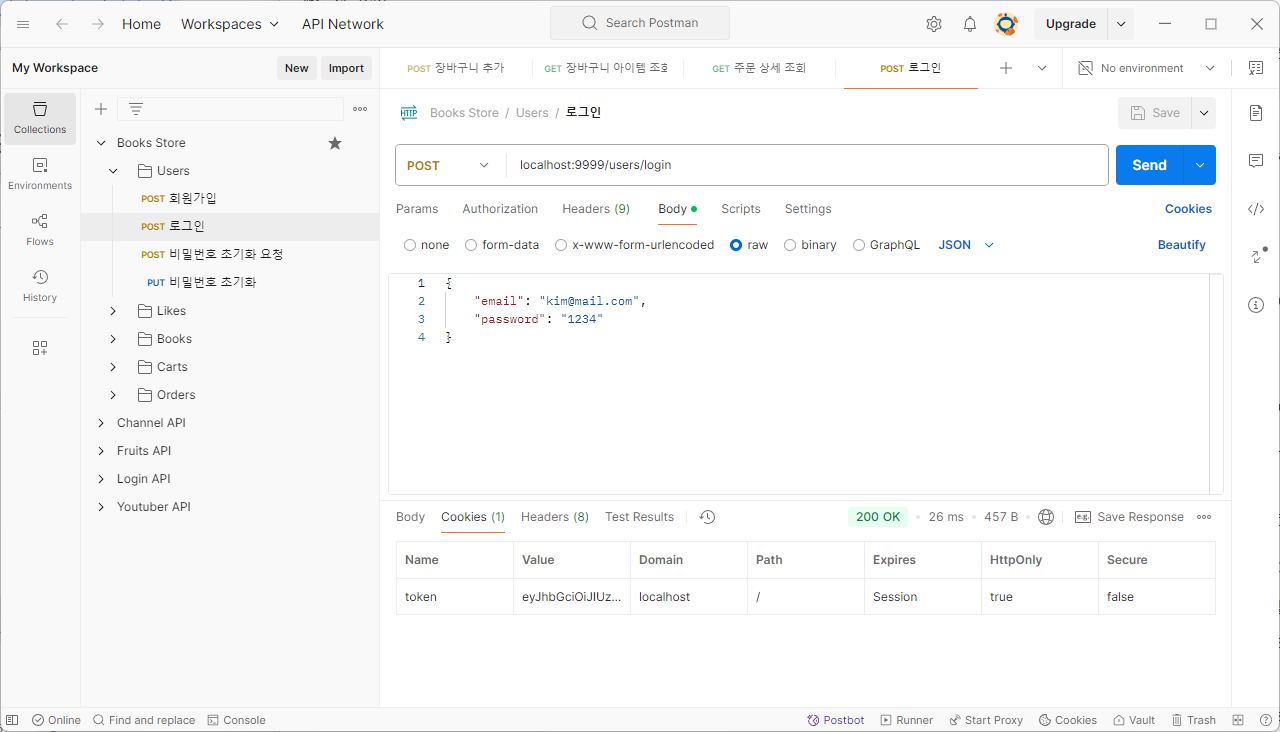Viewport: 1280px width, 732px height.
Task: Click the collection filter icon
Action: pos(136,109)
